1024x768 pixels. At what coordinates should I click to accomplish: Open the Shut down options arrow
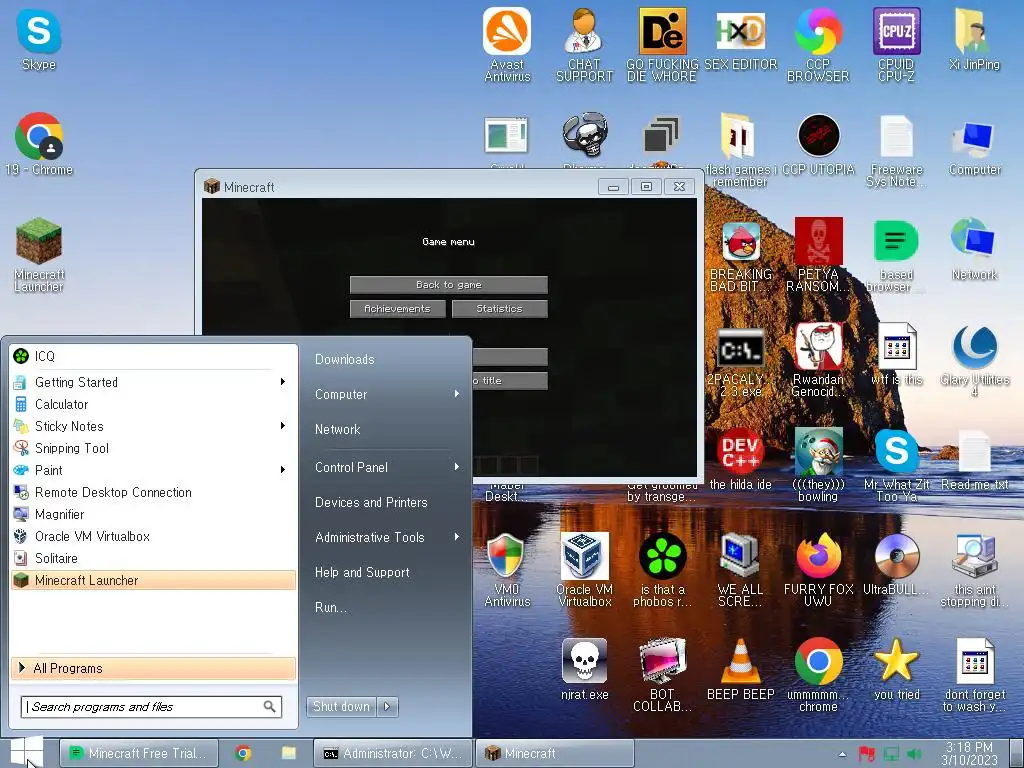coord(387,706)
